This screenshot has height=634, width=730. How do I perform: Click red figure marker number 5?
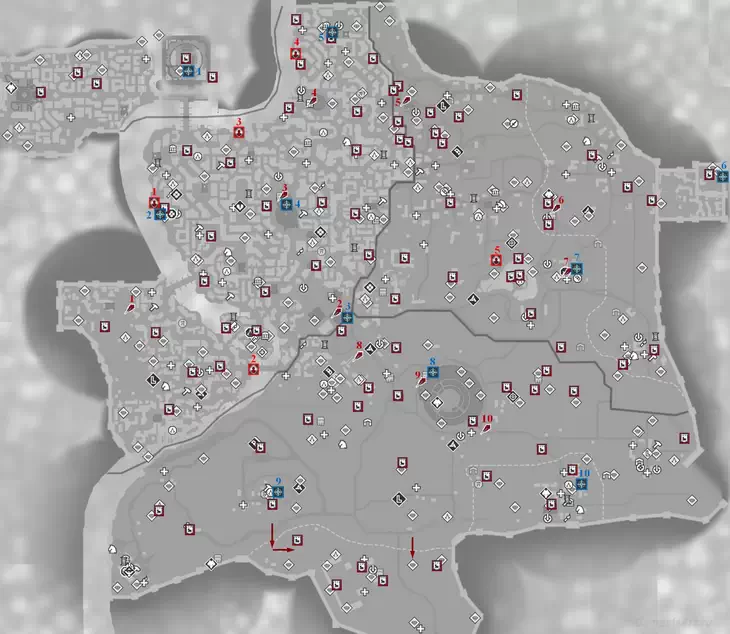coord(496,260)
